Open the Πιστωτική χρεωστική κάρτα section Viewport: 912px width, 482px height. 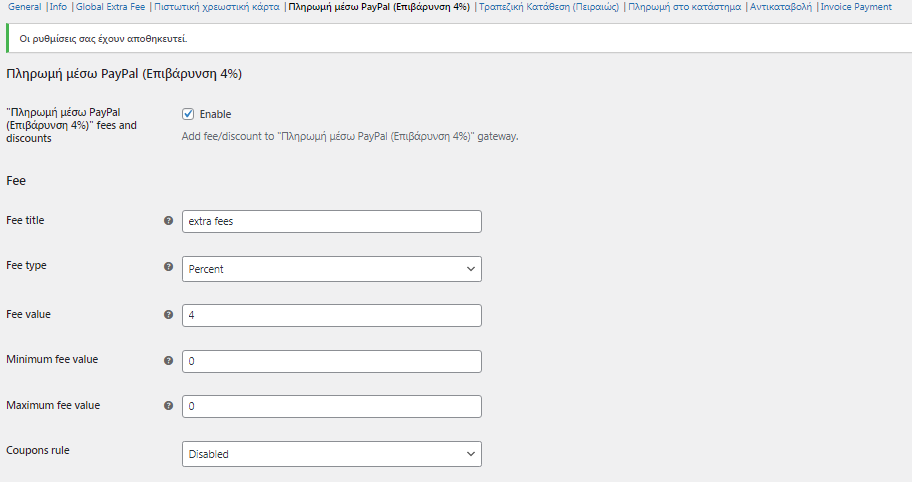(x=216, y=7)
